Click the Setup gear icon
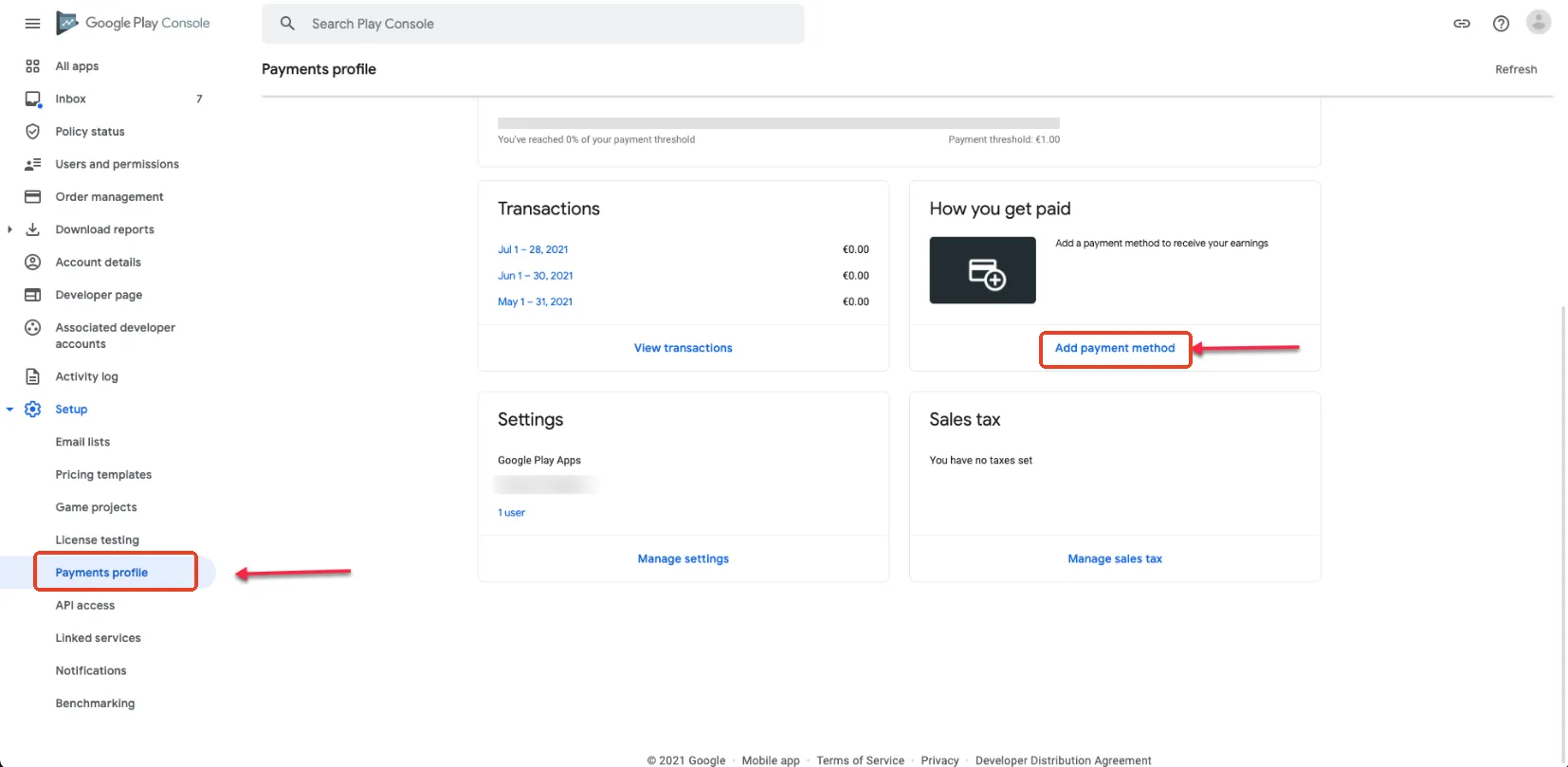The width and height of the screenshot is (1568, 767). (32, 410)
